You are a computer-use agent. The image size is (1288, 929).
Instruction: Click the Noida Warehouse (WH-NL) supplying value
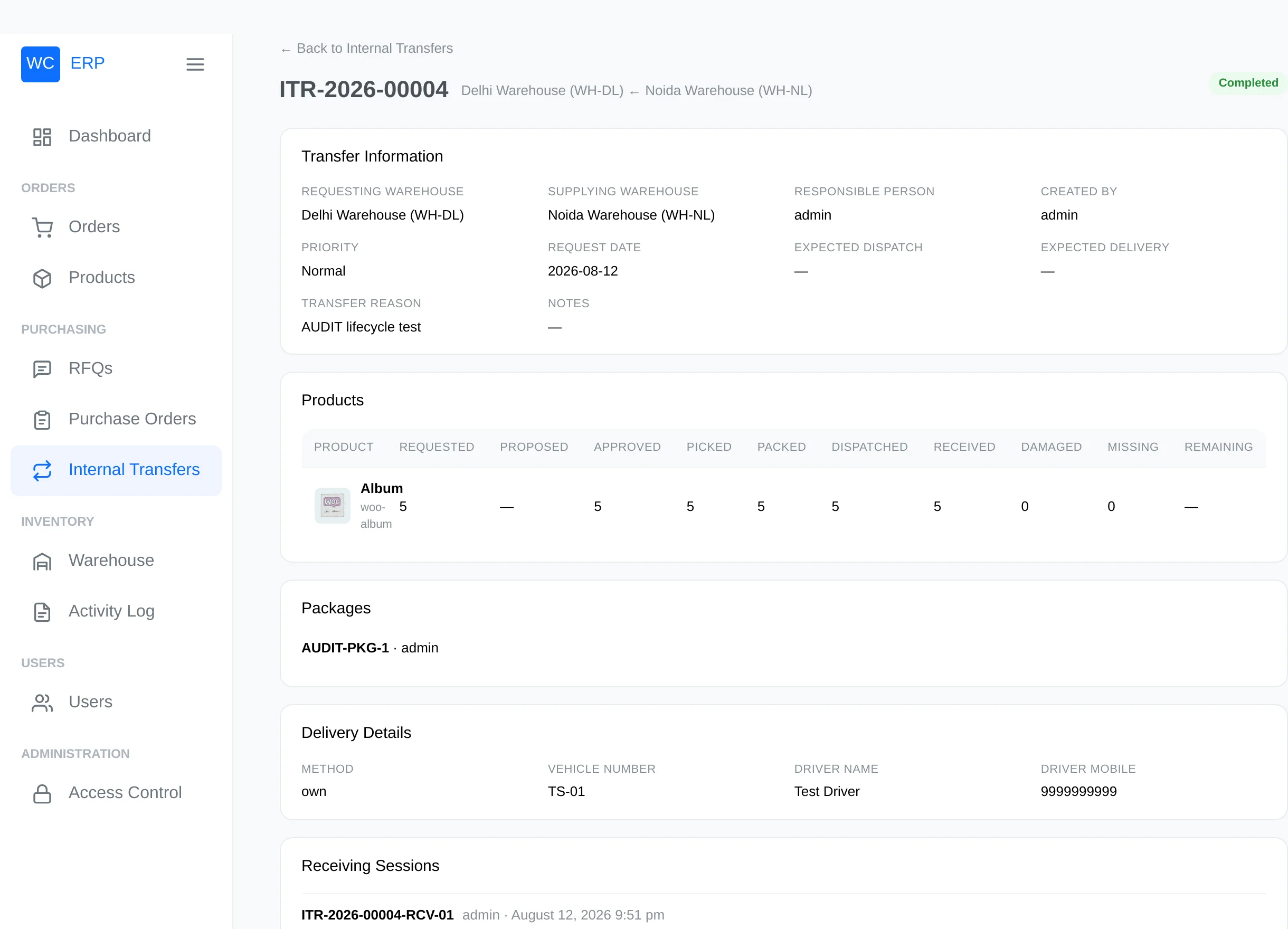pos(631,215)
